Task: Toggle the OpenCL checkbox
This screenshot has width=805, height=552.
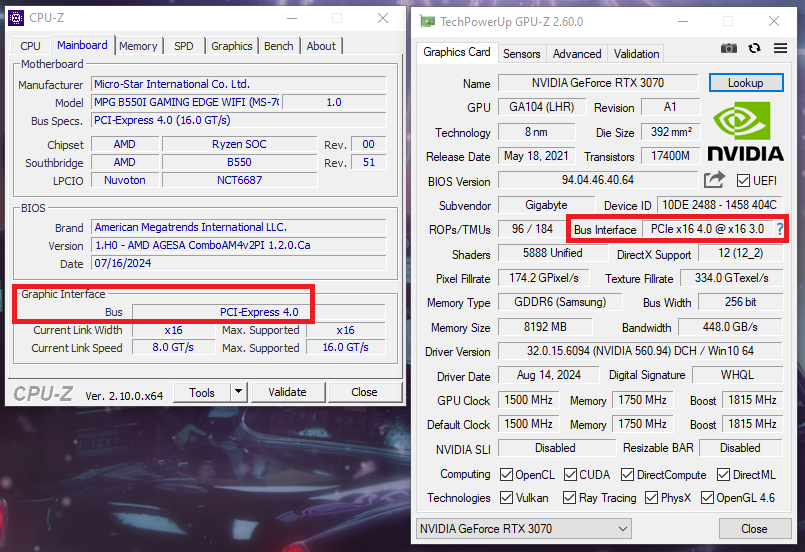Action: coord(506,474)
